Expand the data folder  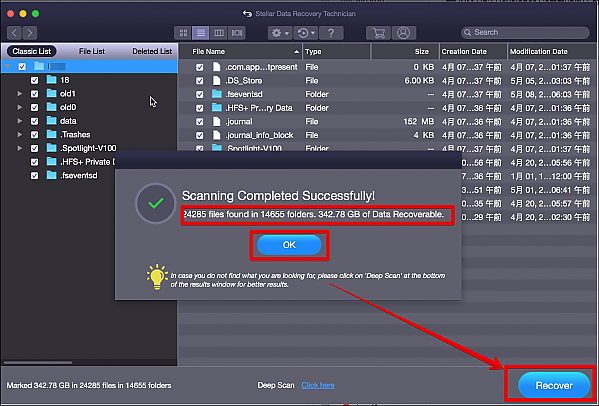pyautogui.click(x=20, y=121)
